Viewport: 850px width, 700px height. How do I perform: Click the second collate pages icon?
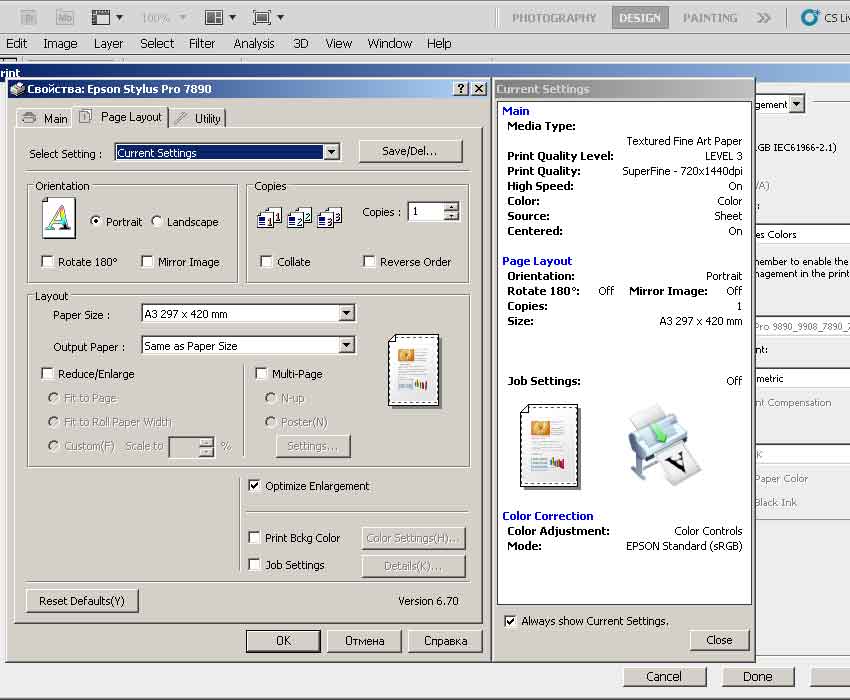pos(299,218)
